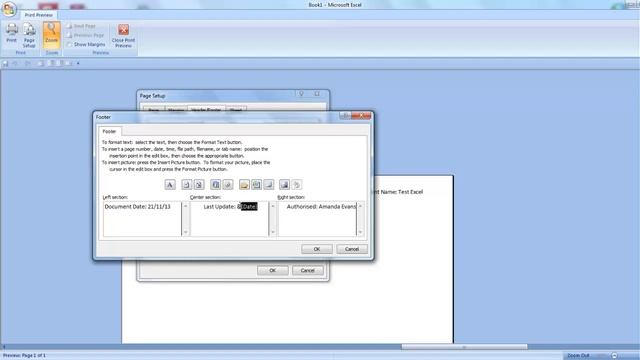
Task: Click the Insert Date button
Action: [x=216, y=185]
